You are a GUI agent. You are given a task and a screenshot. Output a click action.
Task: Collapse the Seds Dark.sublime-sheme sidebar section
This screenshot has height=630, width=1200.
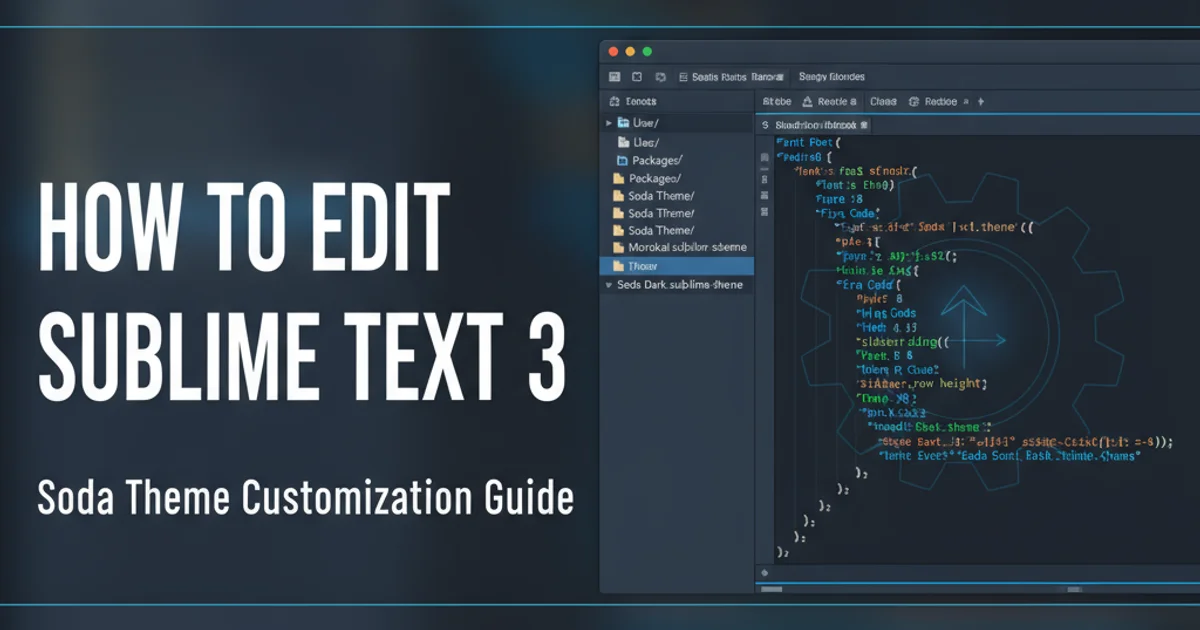(607, 285)
